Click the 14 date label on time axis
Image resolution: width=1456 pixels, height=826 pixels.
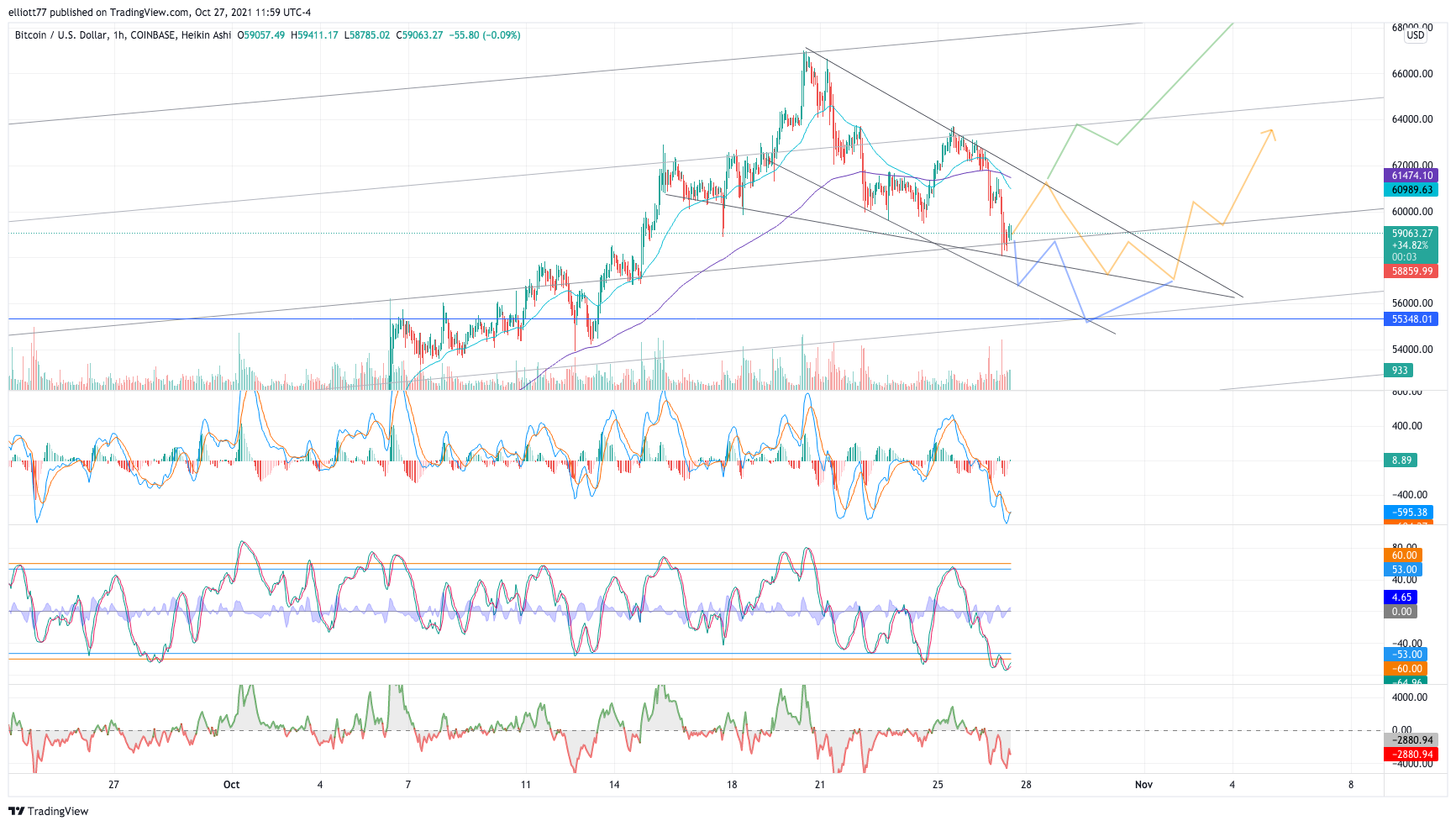pos(614,785)
